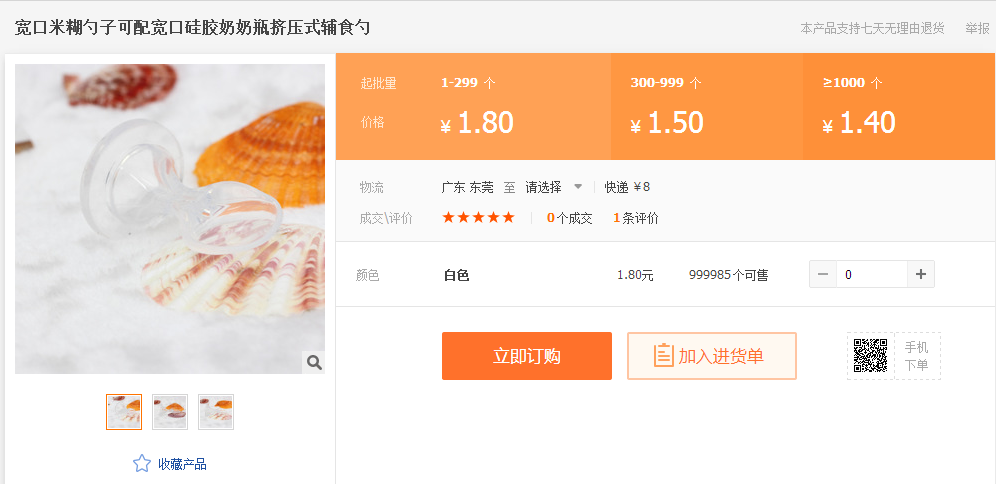Click the 收藏产品 link
The image size is (996, 484).
(x=182, y=464)
